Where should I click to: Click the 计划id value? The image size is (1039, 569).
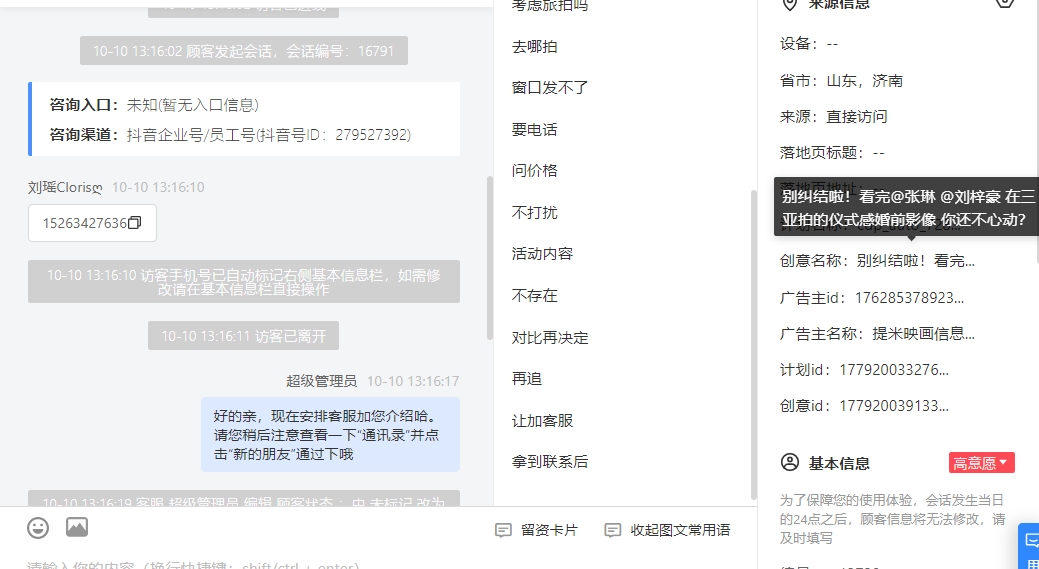tap(894, 370)
